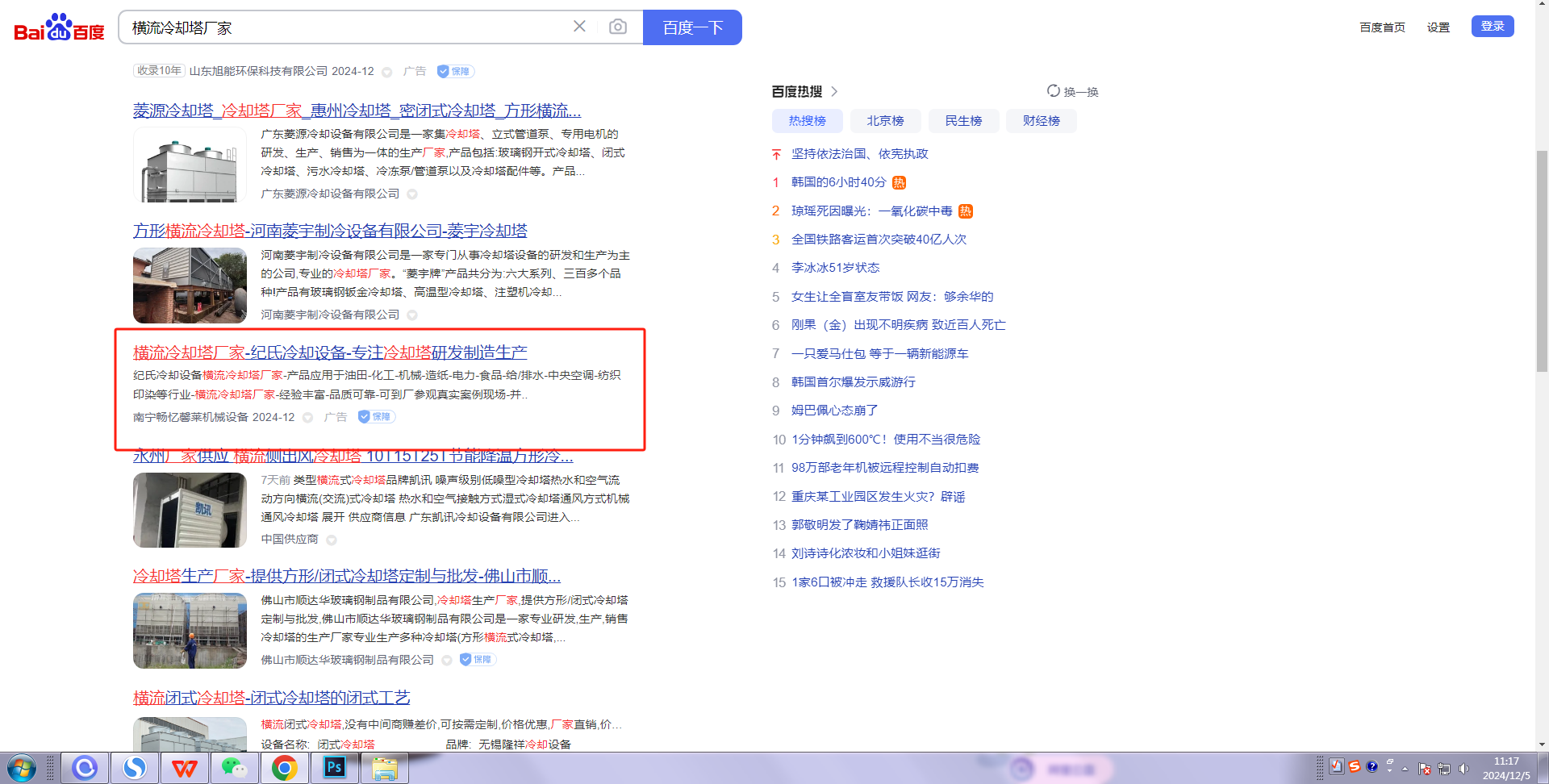Click the Sogou input method tray icon
Screen dimensions: 1549x784
[1355, 767]
